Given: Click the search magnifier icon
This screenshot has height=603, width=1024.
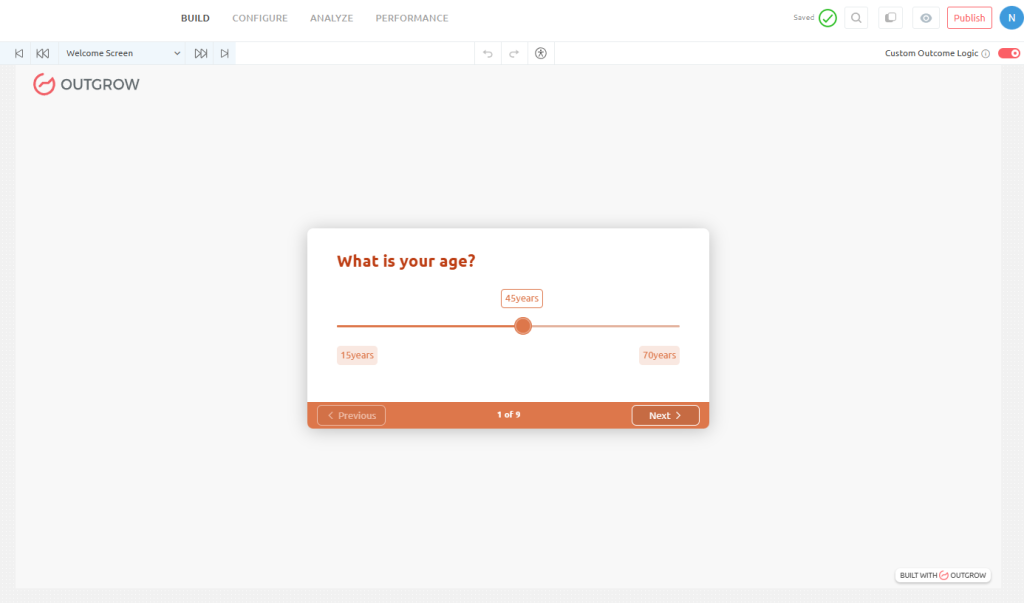Looking at the screenshot, I should [x=856, y=18].
